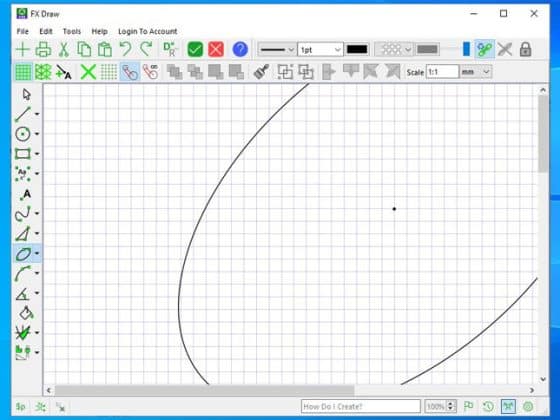Click the group objects button

coord(285,72)
